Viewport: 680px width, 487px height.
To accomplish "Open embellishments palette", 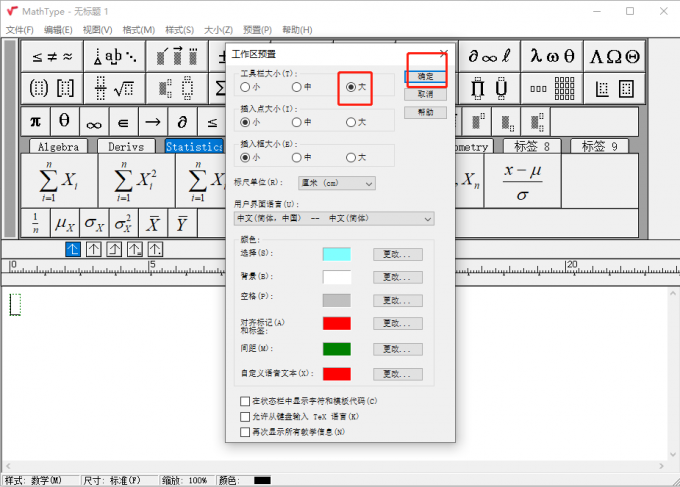I will (x=177, y=56).
